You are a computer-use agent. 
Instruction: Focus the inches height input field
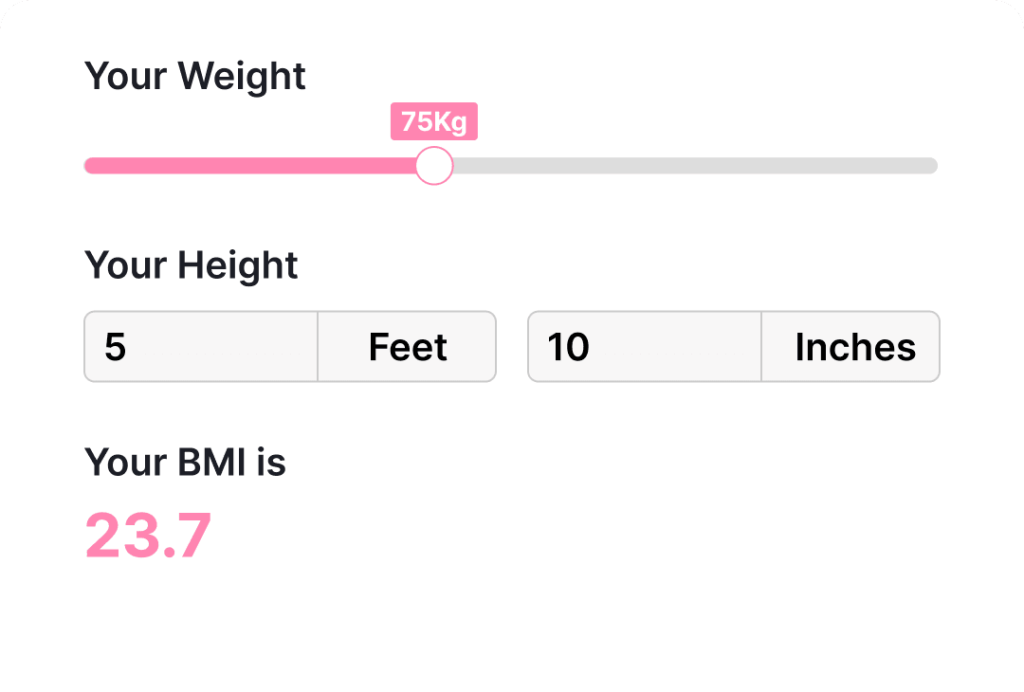(x=644, y=347)
